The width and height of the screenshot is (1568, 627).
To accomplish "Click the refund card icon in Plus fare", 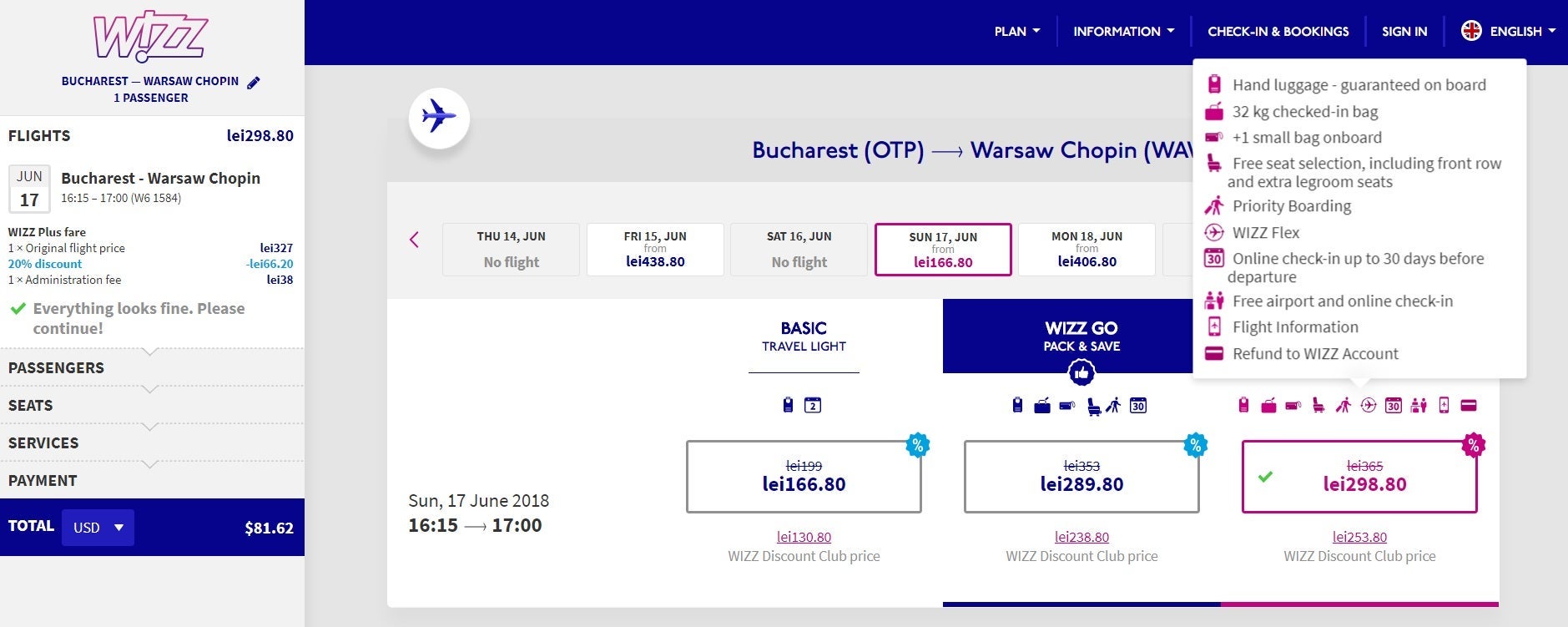I will click(x=1469, y=406).
